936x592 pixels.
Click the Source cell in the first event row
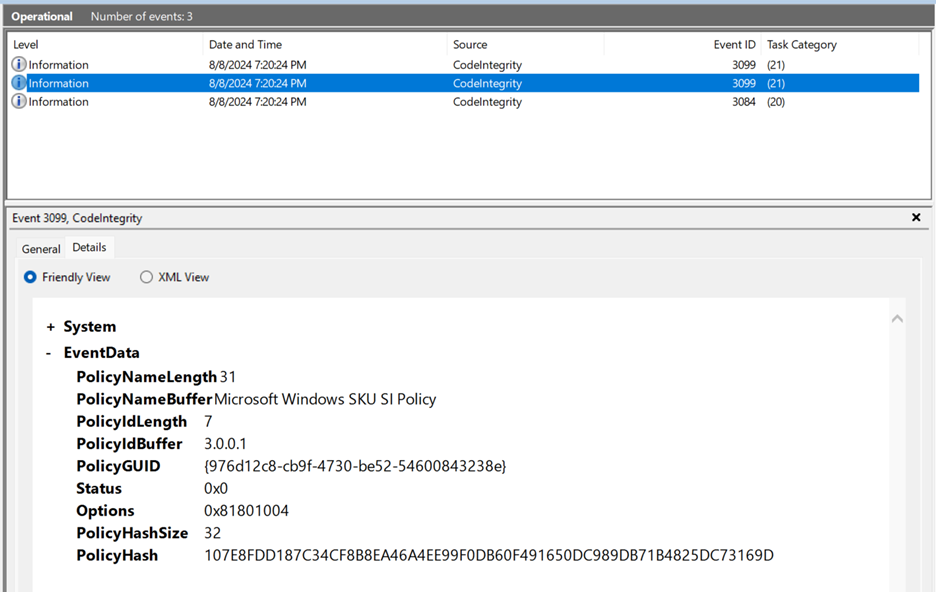tap(487, 64)
